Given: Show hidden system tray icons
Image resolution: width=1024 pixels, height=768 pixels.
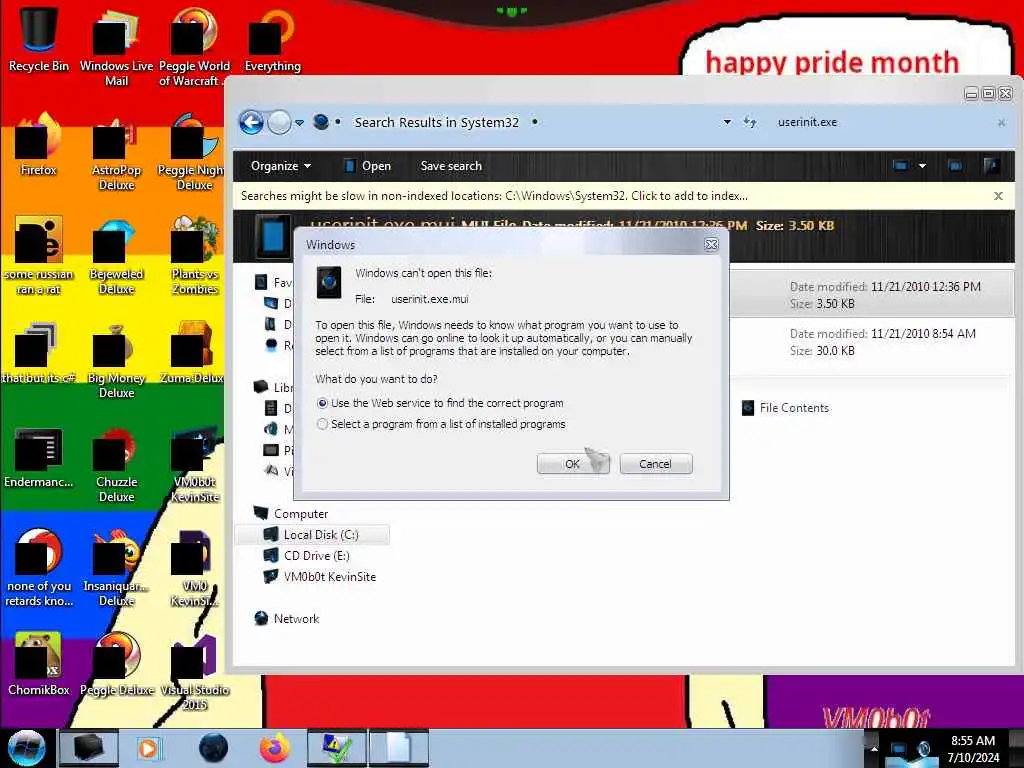Looking at the screenshot, I should (x=874, y=748).
